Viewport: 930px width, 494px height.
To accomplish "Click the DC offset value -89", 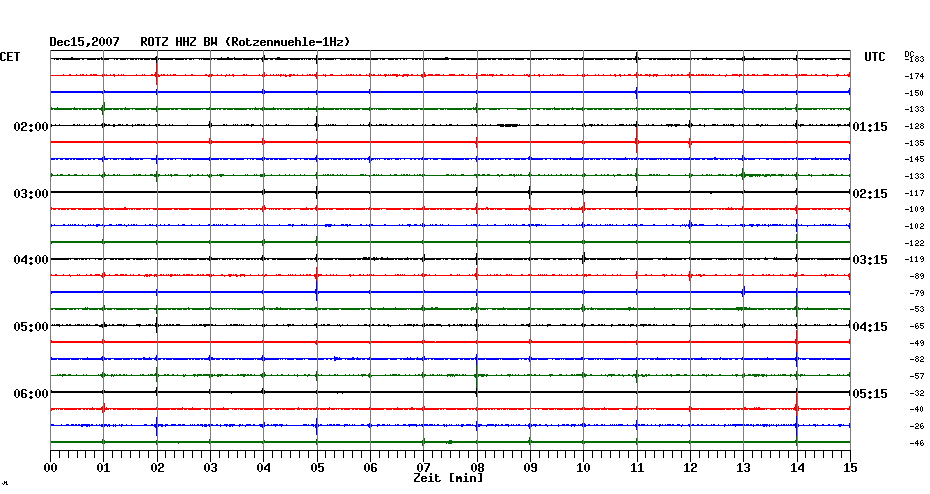I will [x=916, y=276].
